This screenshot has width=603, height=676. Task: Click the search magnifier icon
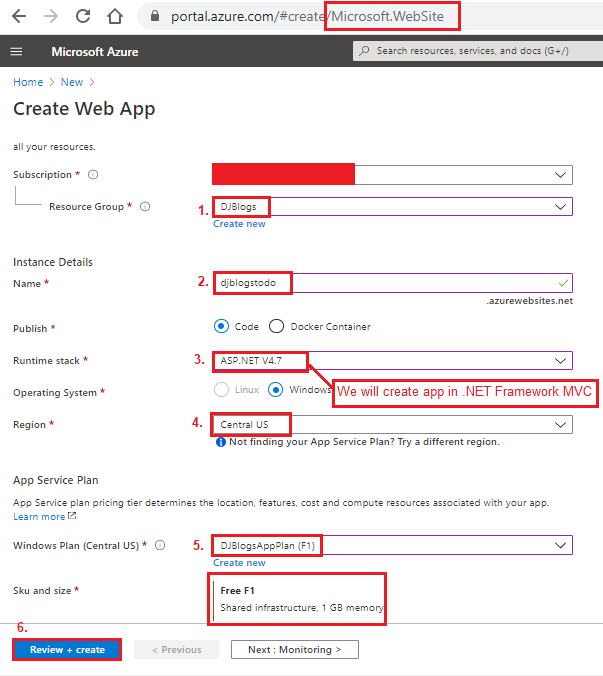(x=364, y=50)
